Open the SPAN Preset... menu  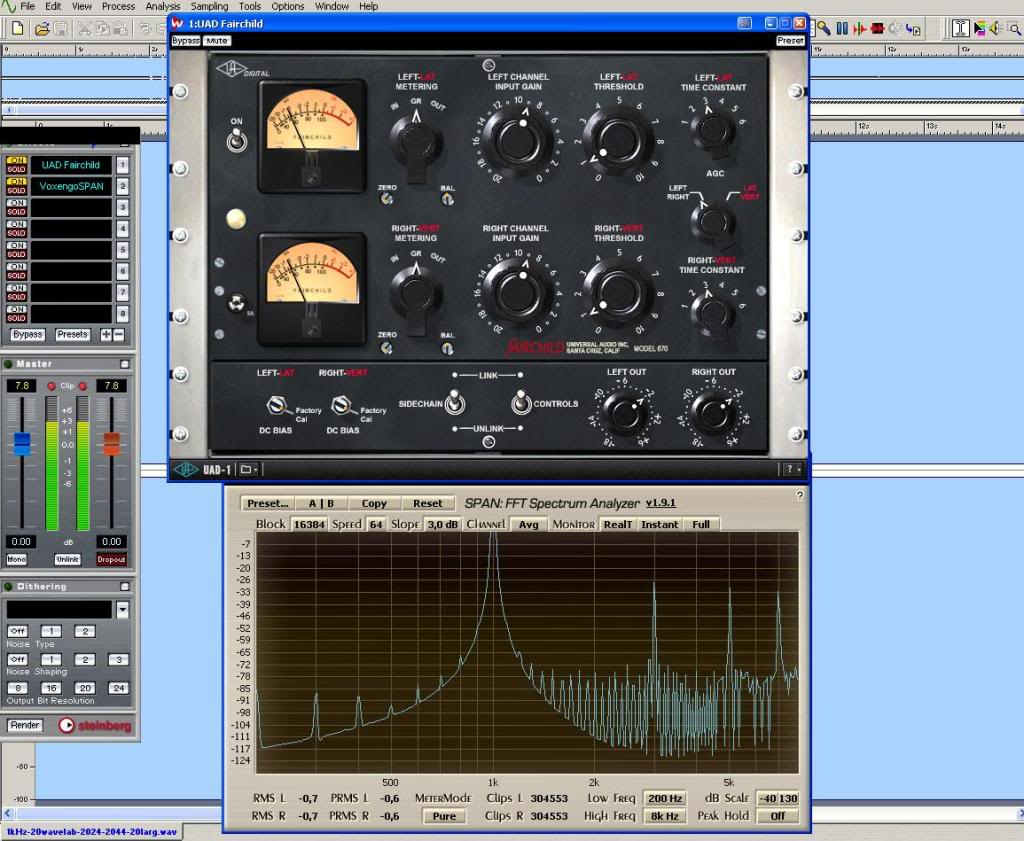[x=268, y=504]
